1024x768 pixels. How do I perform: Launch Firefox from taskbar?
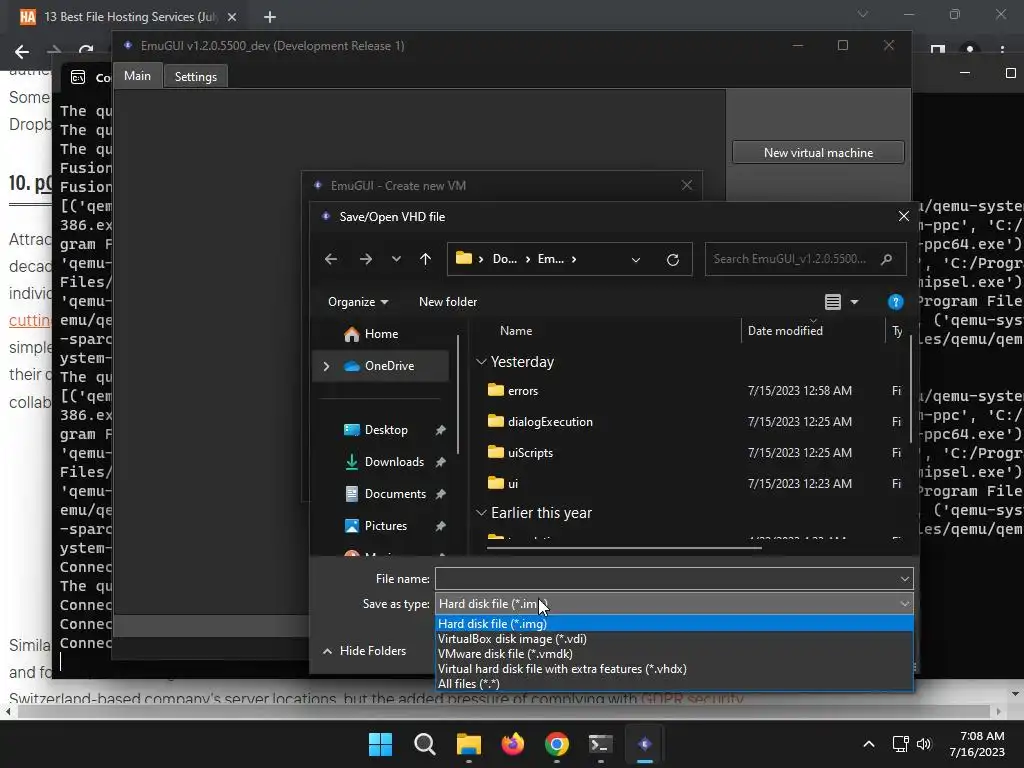tap(513, 744)
